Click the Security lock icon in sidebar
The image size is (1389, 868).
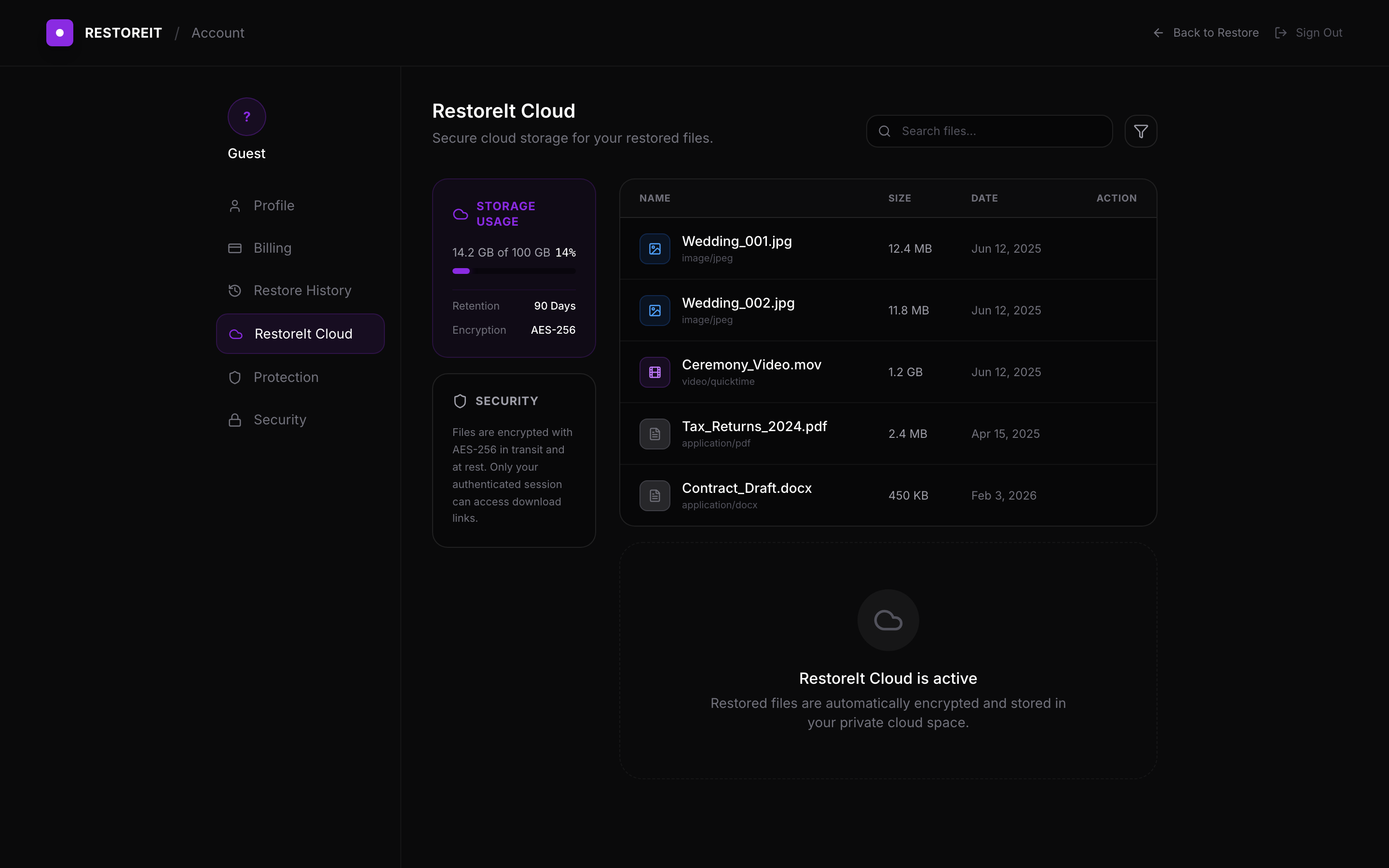point(235,420)
